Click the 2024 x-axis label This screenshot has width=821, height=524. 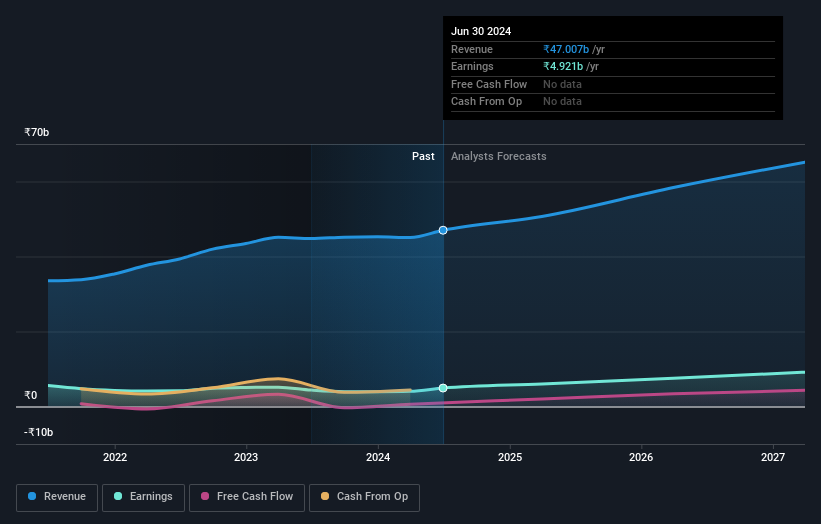pyautogui.click(x=378, y=457)
